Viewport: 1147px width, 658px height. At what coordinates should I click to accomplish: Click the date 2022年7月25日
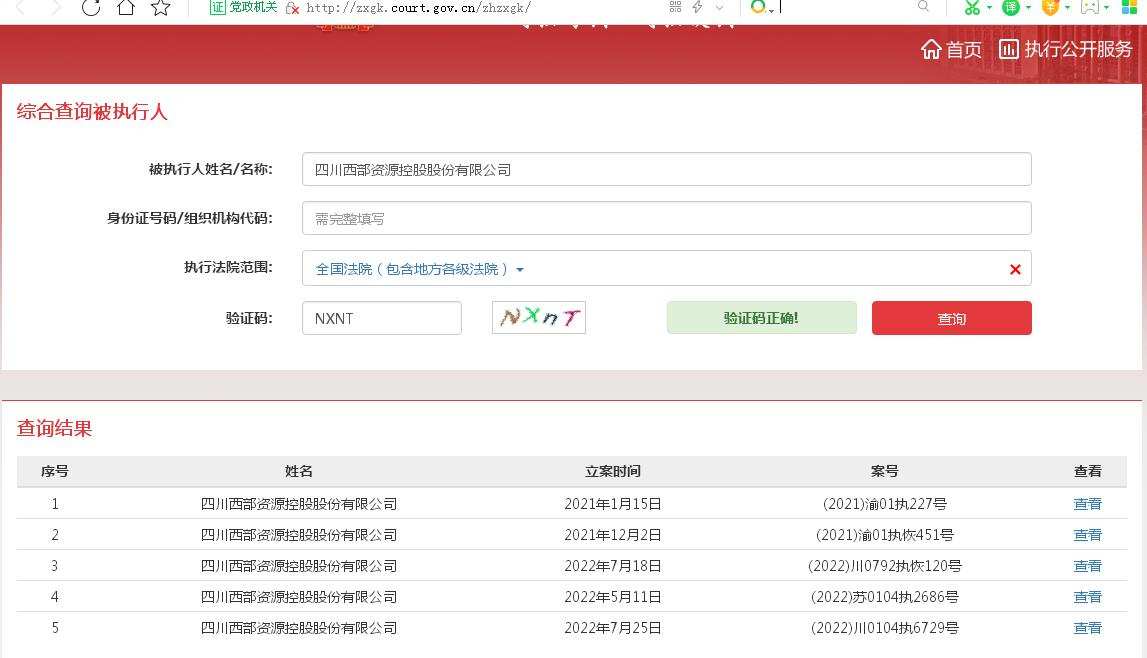click(613, 627)
